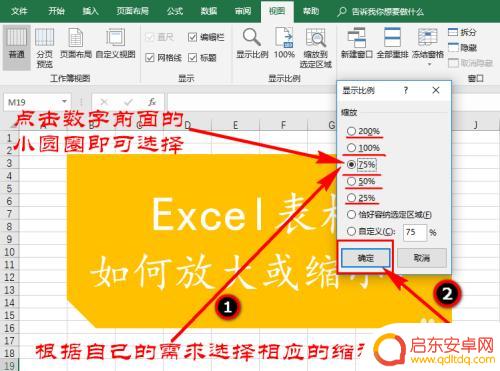The image size is (500, 371).
Task: Click the 拆分 split icon
Action: (x=453, y=32)
